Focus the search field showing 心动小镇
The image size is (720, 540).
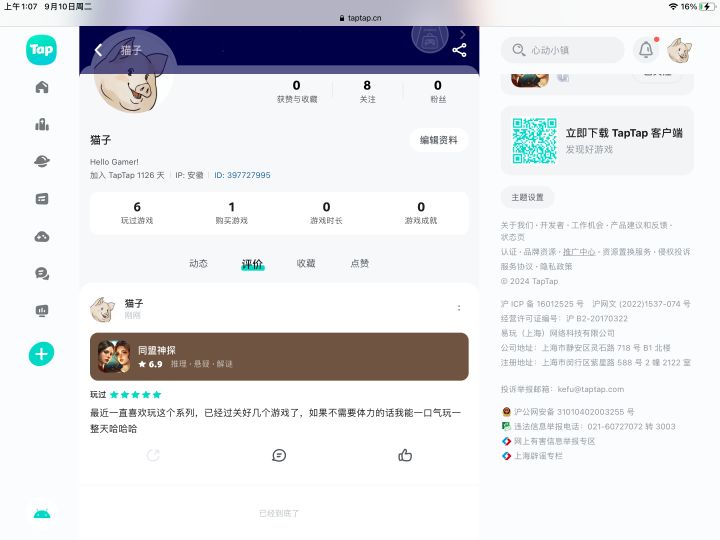coord(562,50)
